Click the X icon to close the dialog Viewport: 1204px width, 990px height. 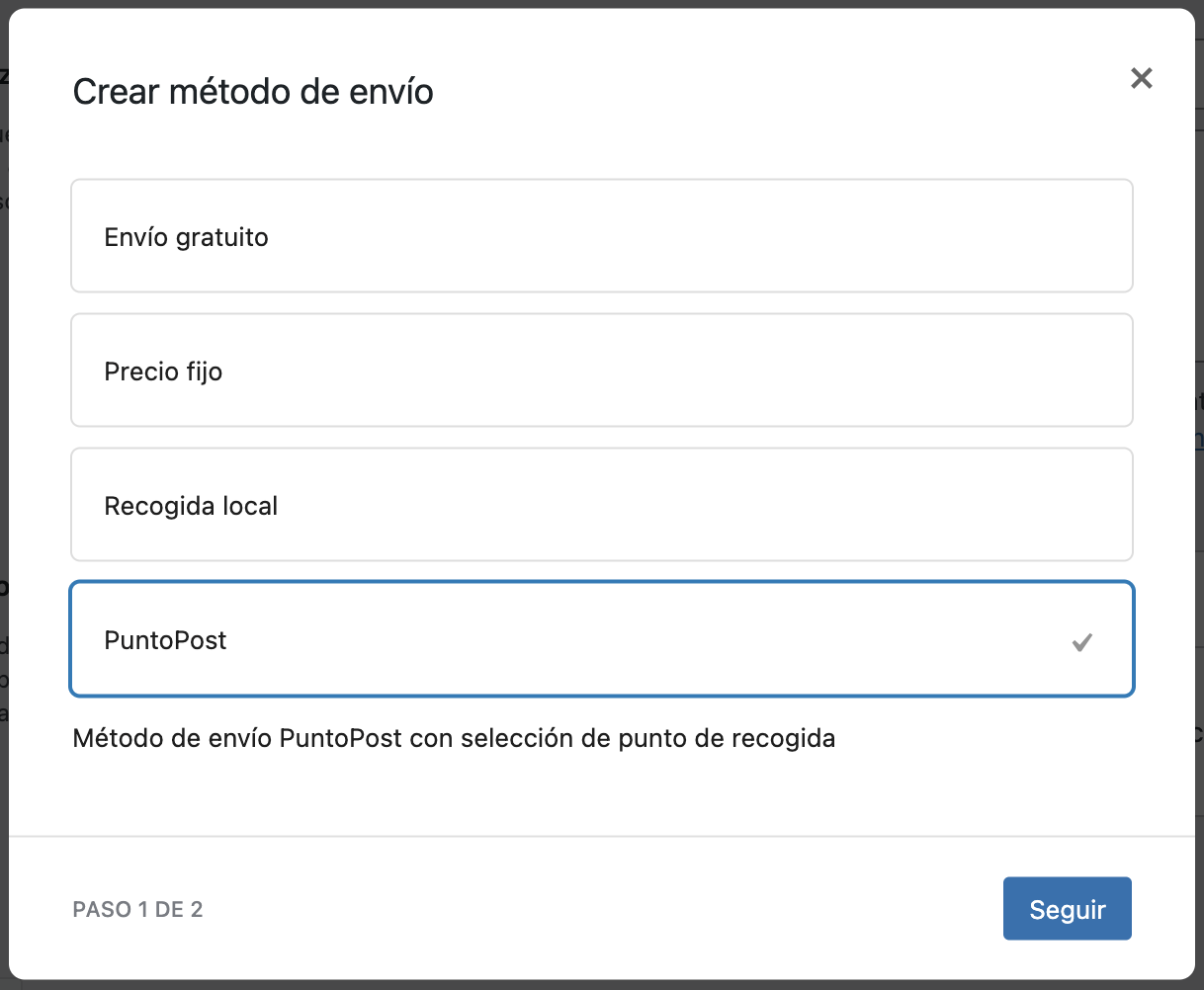1142,77
